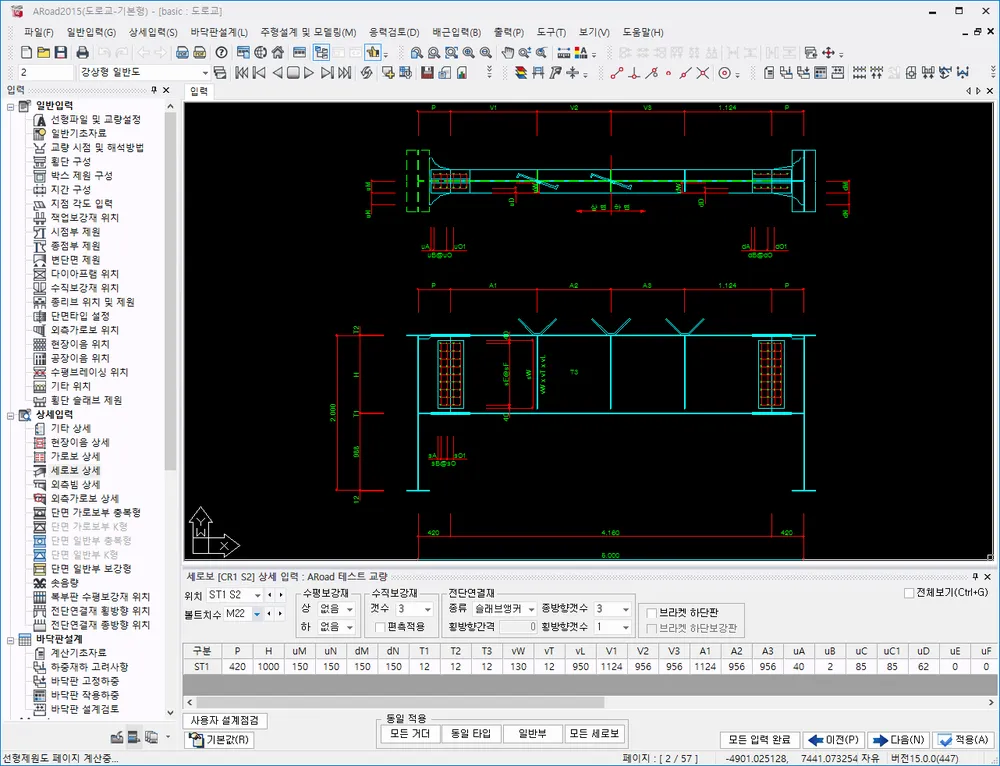Click the Play forward triangle icon
Screen dimensions: 1000x766
tap(309, 73)
